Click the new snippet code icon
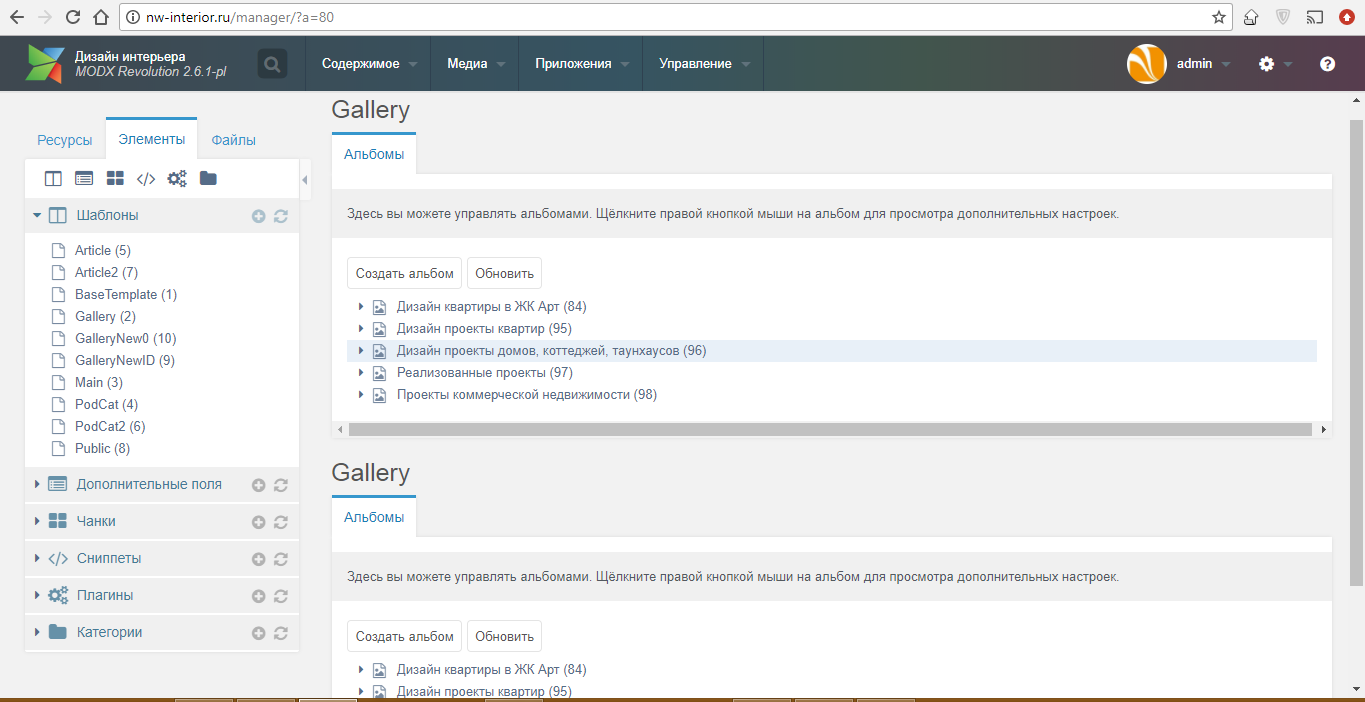Viewport: 1365px width, 702px height. click(x=146, y=179)
